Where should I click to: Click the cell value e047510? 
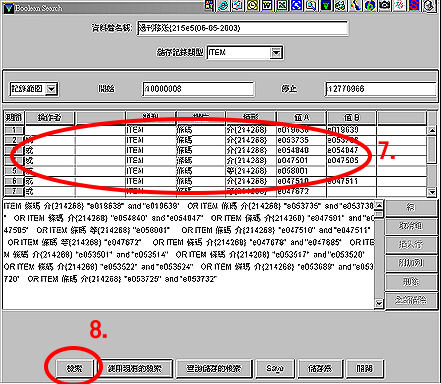pyautogui.click(x=293, y=181)
